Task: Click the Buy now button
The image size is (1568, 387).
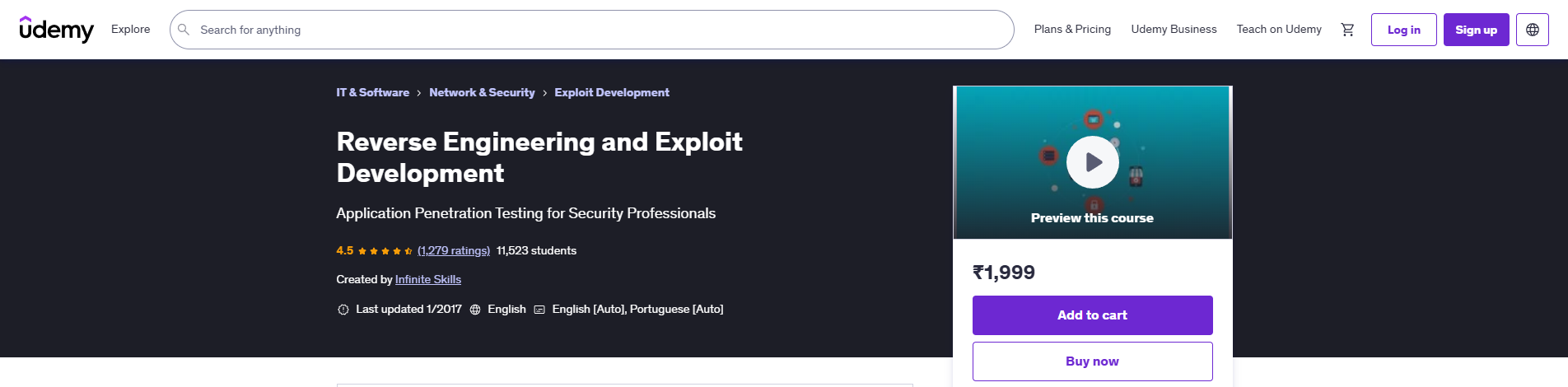Action: point(1092,361)
